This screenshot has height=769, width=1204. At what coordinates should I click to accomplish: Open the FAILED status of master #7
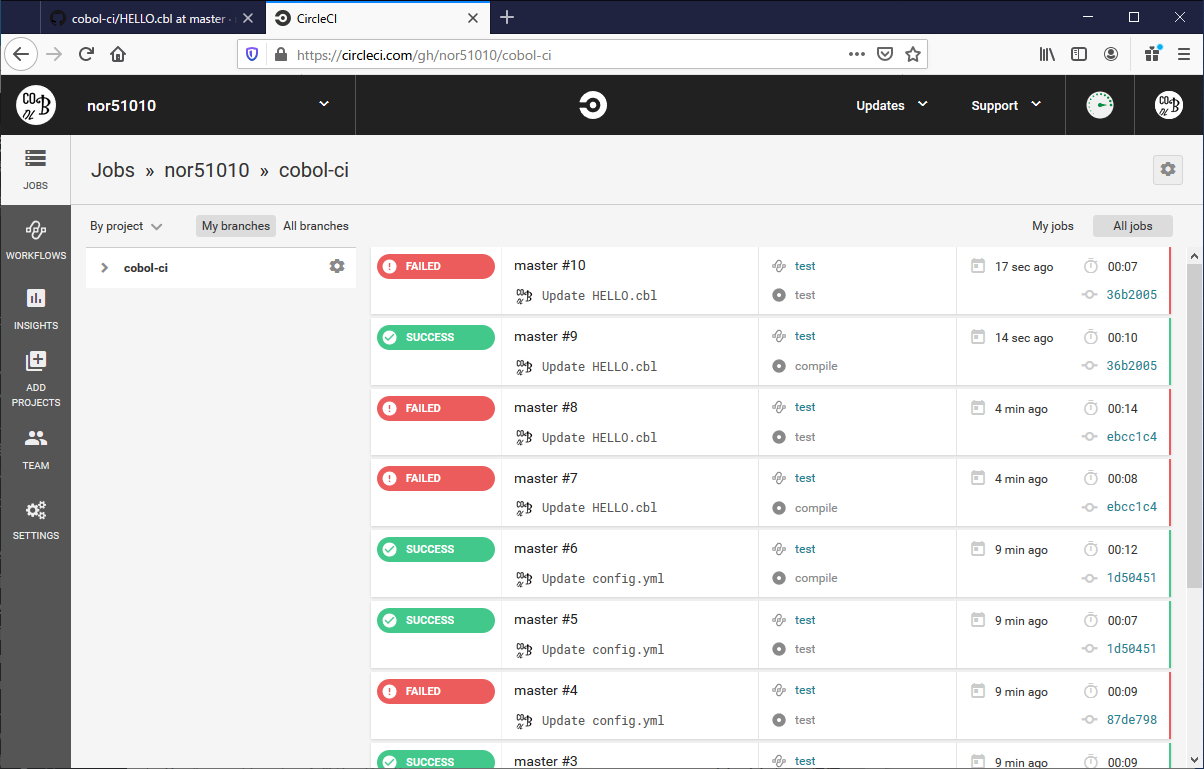[x=436, y=478]
